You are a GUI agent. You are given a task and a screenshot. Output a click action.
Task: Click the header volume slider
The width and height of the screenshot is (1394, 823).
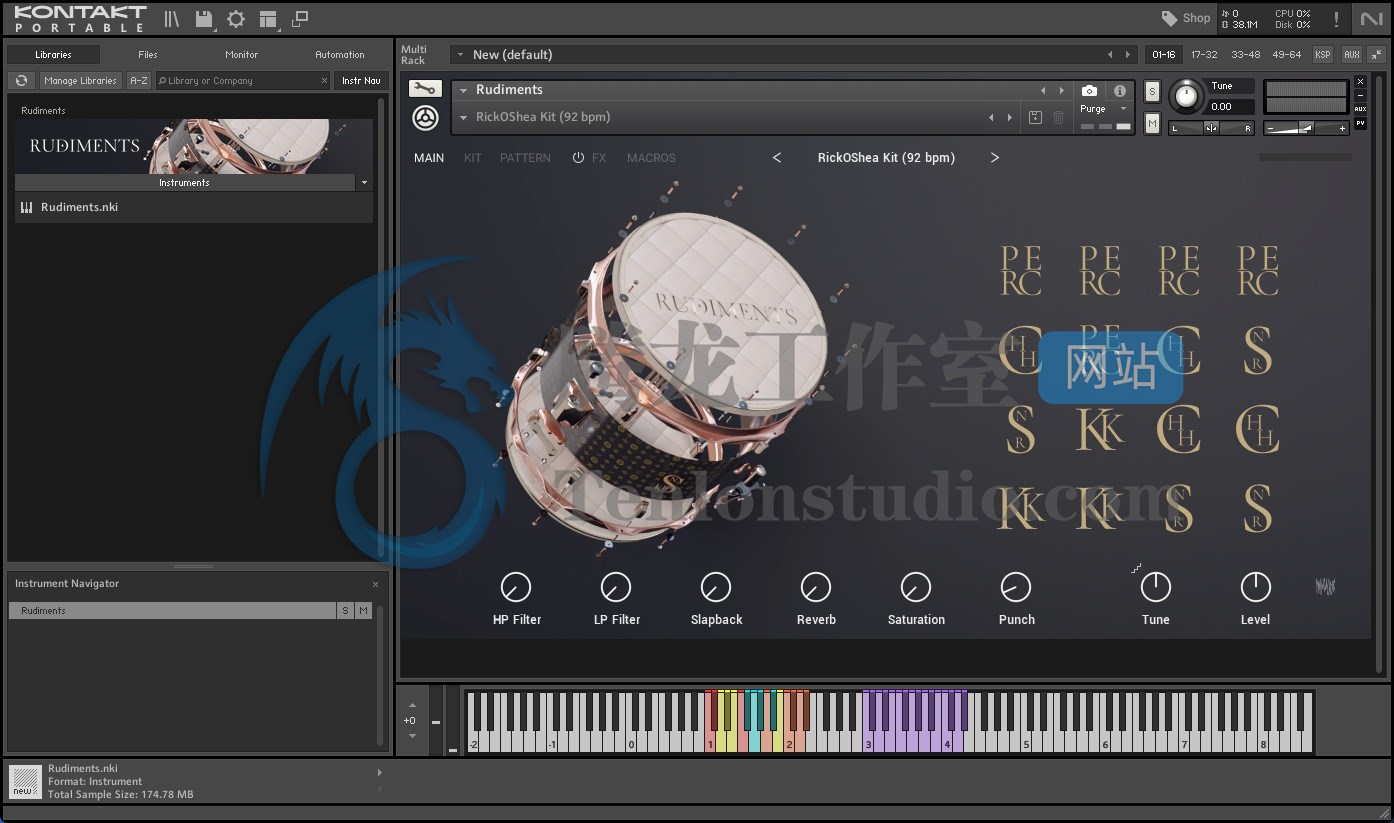click(1306, 128)
